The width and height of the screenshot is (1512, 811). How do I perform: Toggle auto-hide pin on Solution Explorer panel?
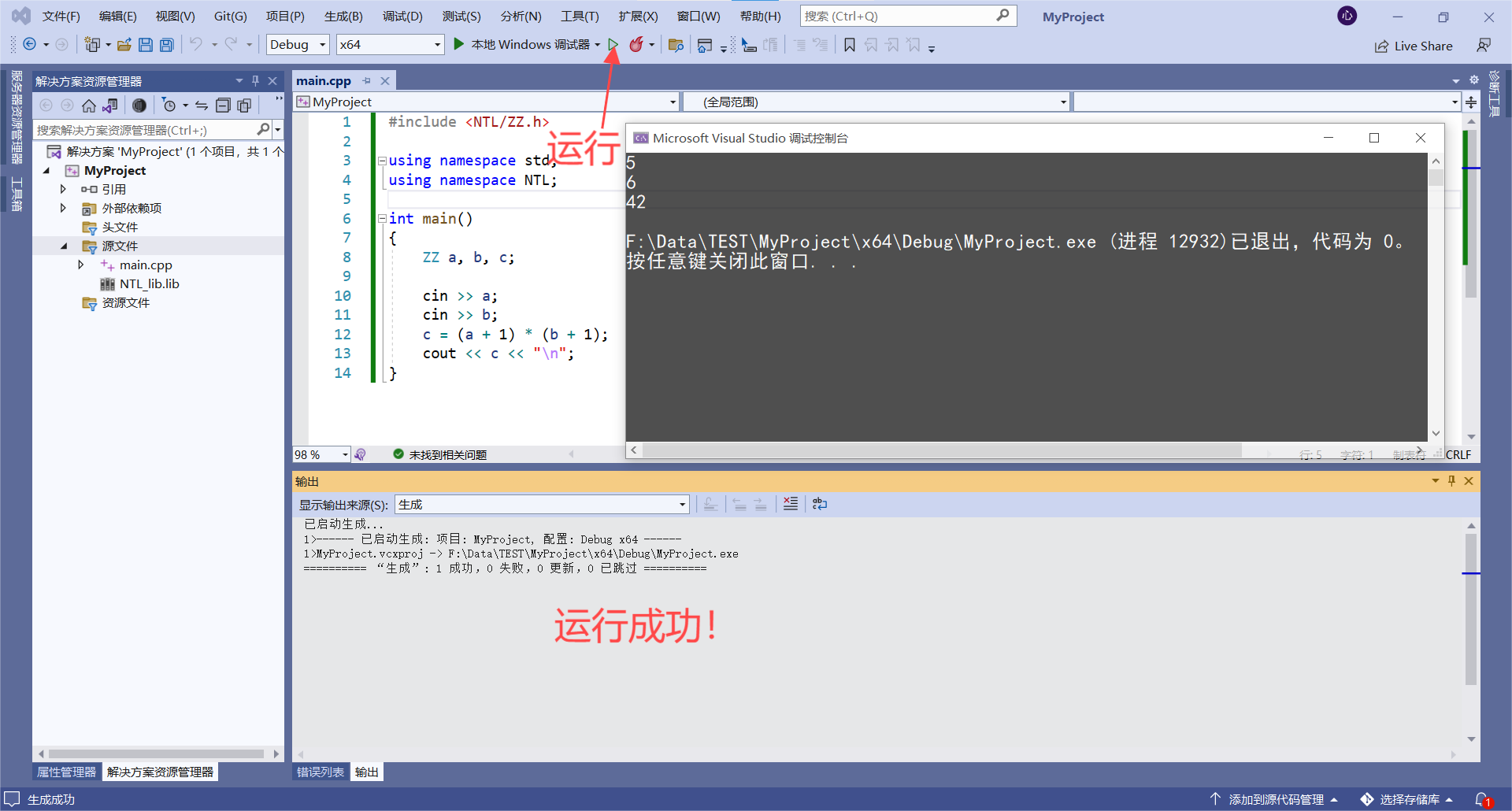255,81
